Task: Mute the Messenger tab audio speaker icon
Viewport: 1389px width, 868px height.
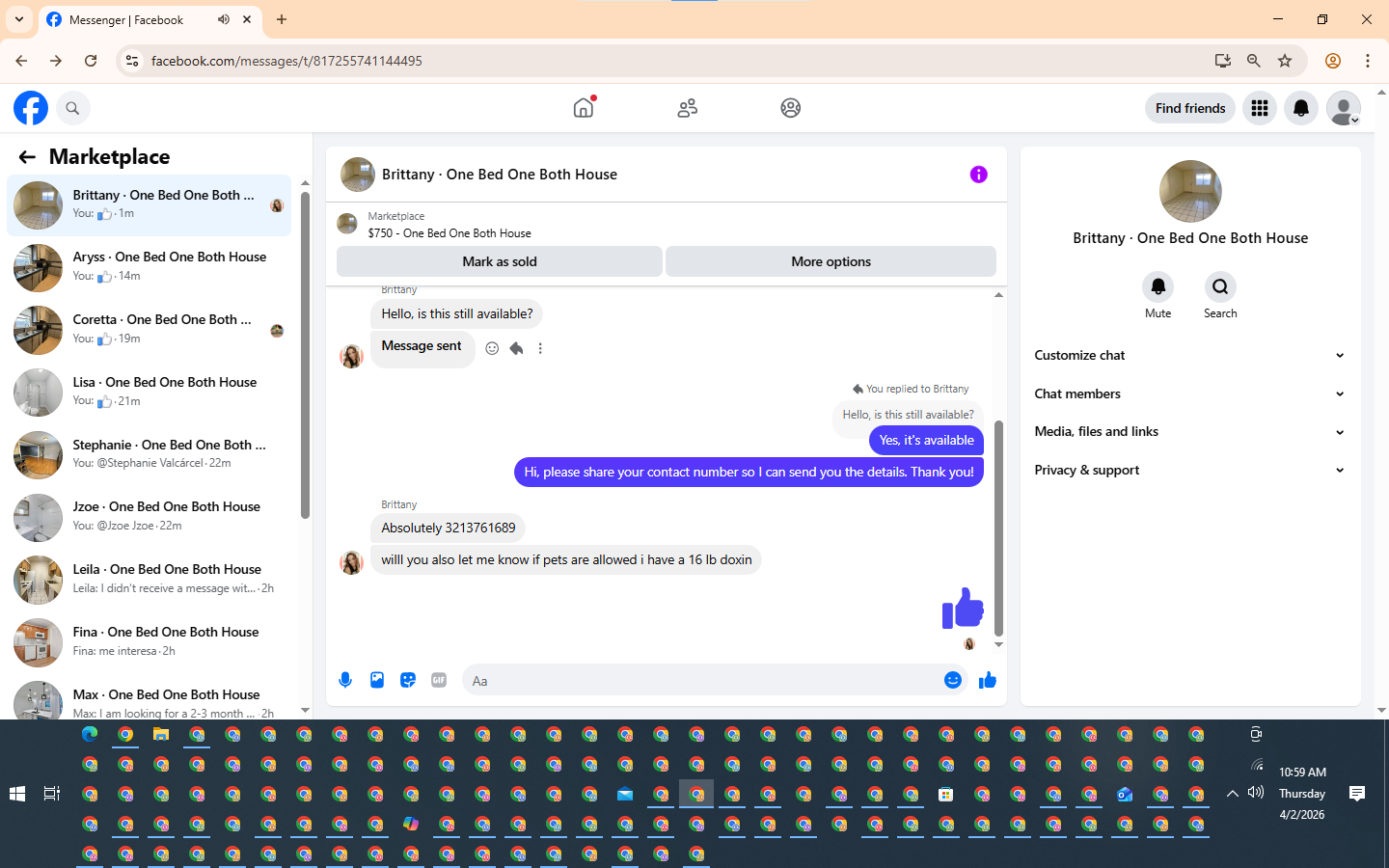Action: click(224, 19)
